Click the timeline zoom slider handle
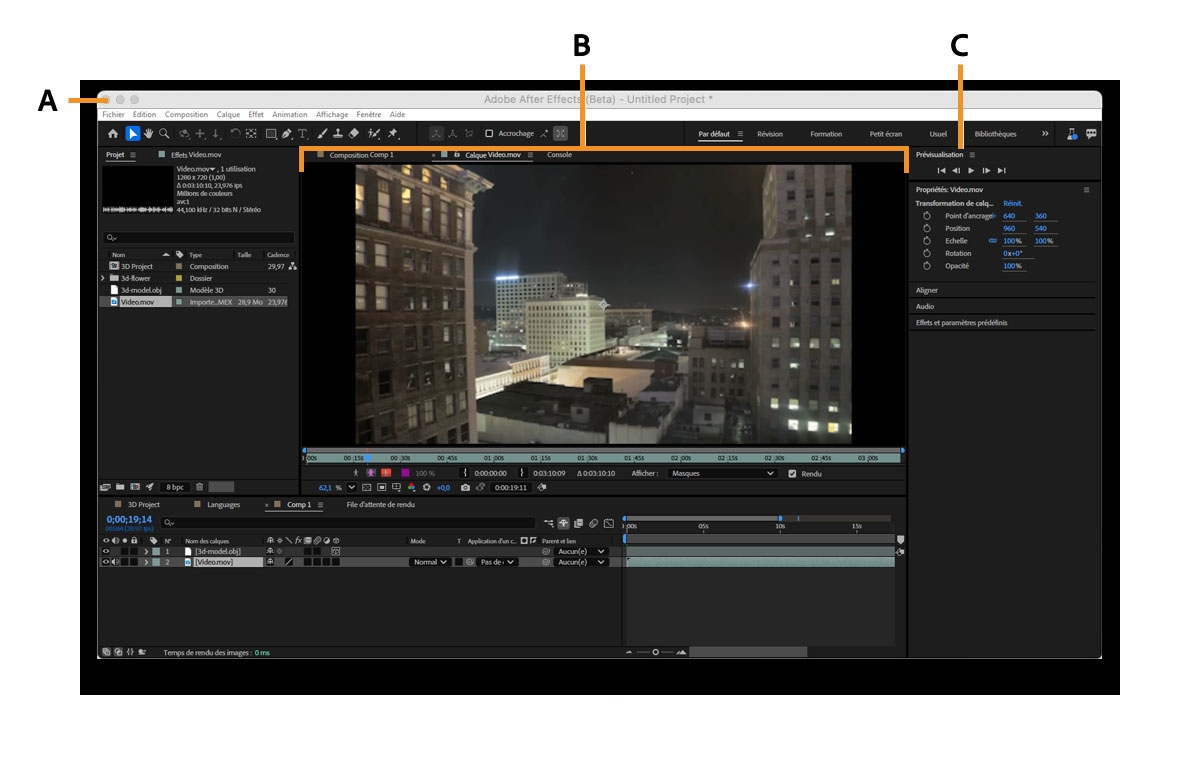Viewport: 1200px width, 775px height. click(x=656, y=652)
